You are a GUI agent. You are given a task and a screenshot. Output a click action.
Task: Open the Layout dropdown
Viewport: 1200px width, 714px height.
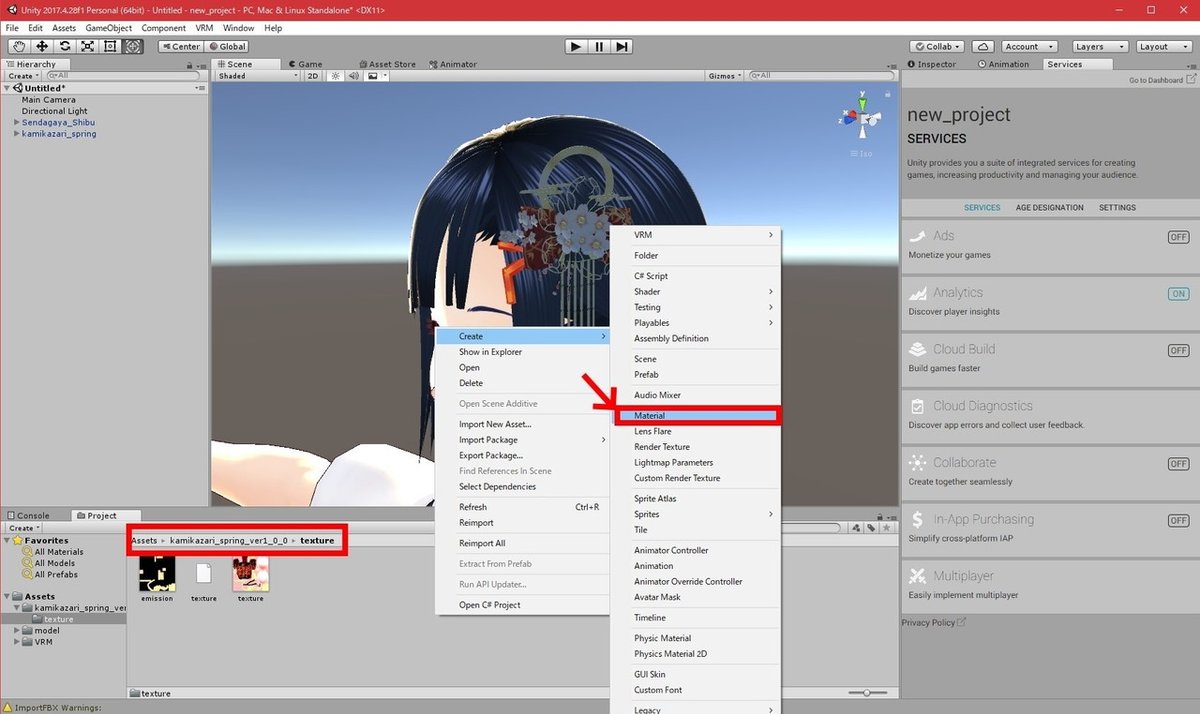pyautogui.click(x=1164, y=46)
